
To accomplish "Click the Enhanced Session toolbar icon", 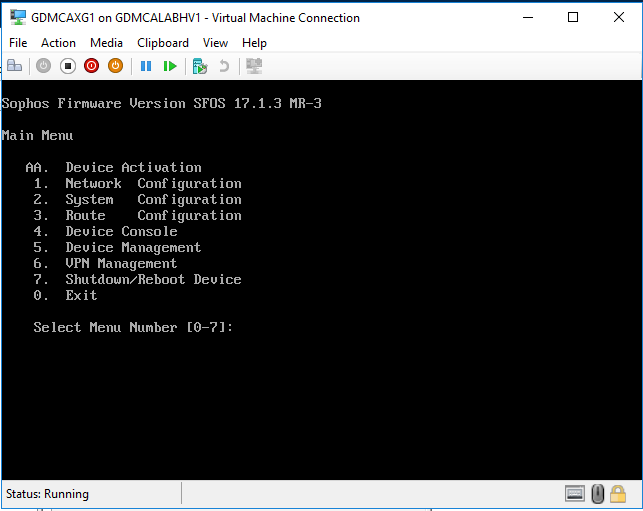I will [254, 66].
